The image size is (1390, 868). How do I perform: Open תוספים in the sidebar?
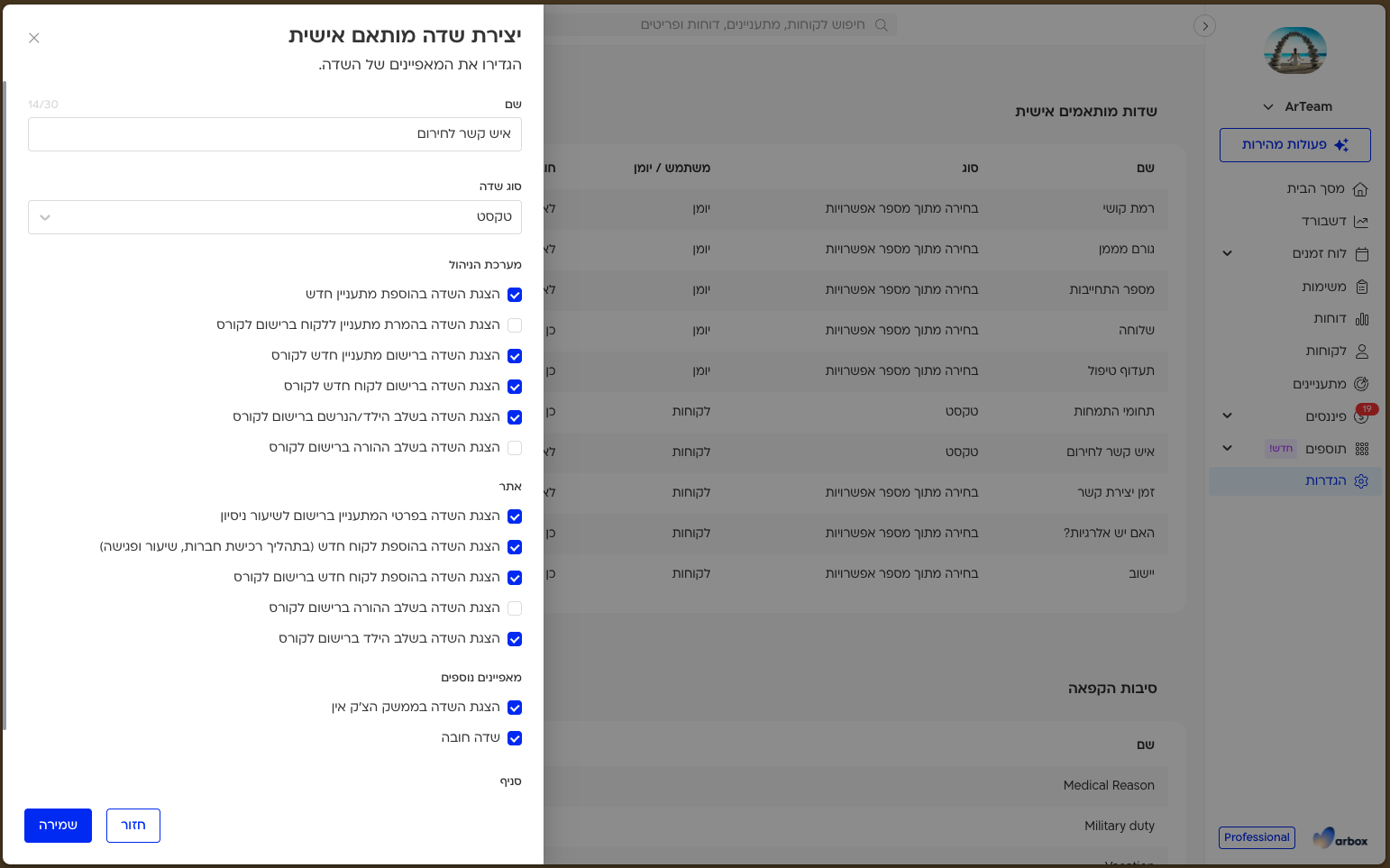pos(1326,449)
